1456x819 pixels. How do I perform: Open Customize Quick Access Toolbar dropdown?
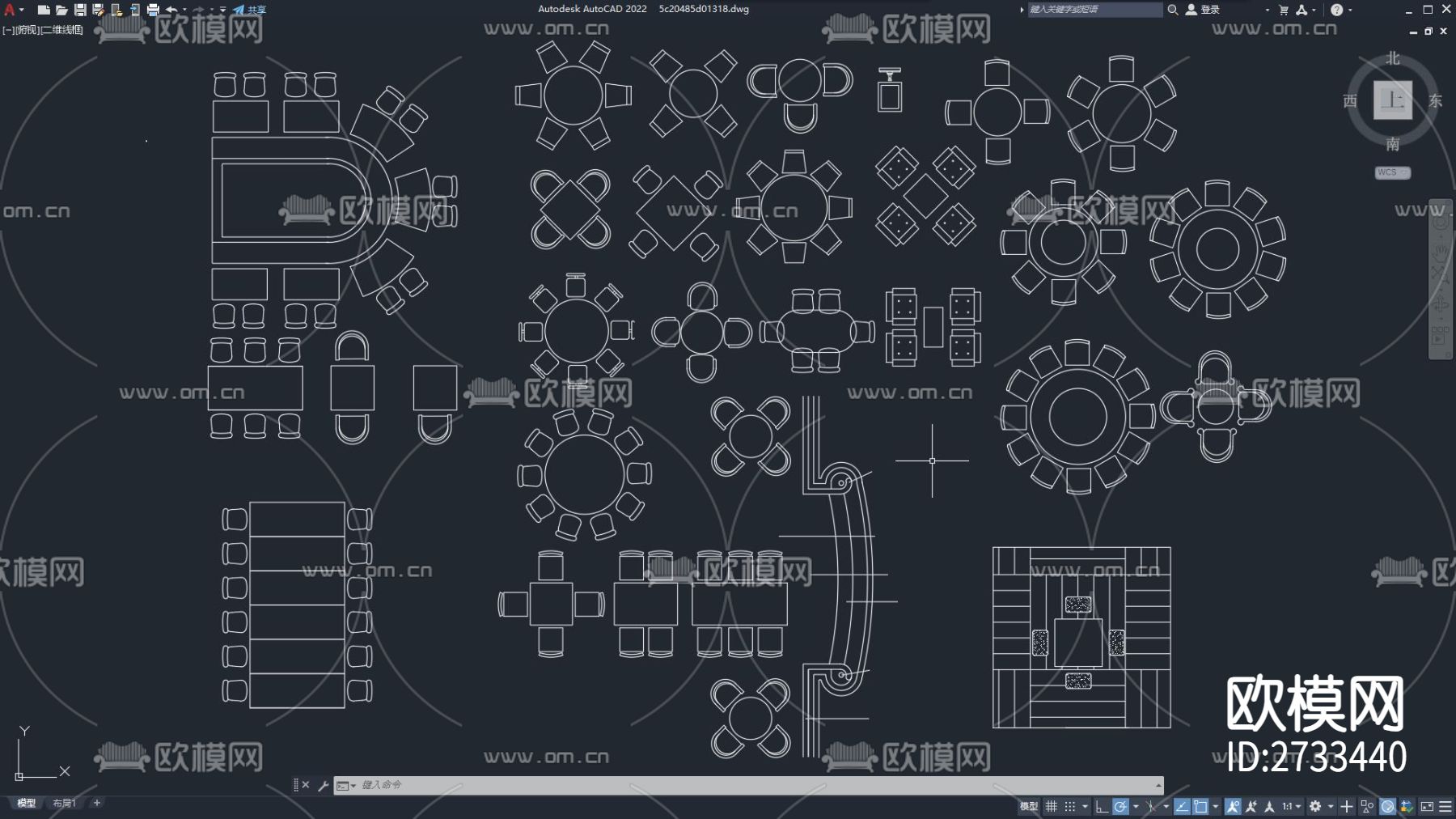coord(222,10)
